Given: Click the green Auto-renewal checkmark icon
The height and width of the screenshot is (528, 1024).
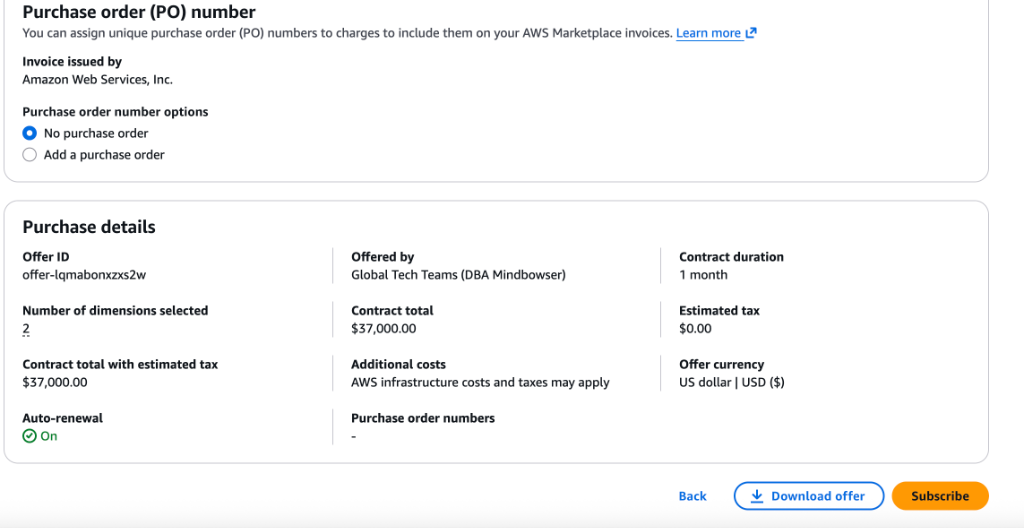Looking at the screenshot, I should coord(29,436).
